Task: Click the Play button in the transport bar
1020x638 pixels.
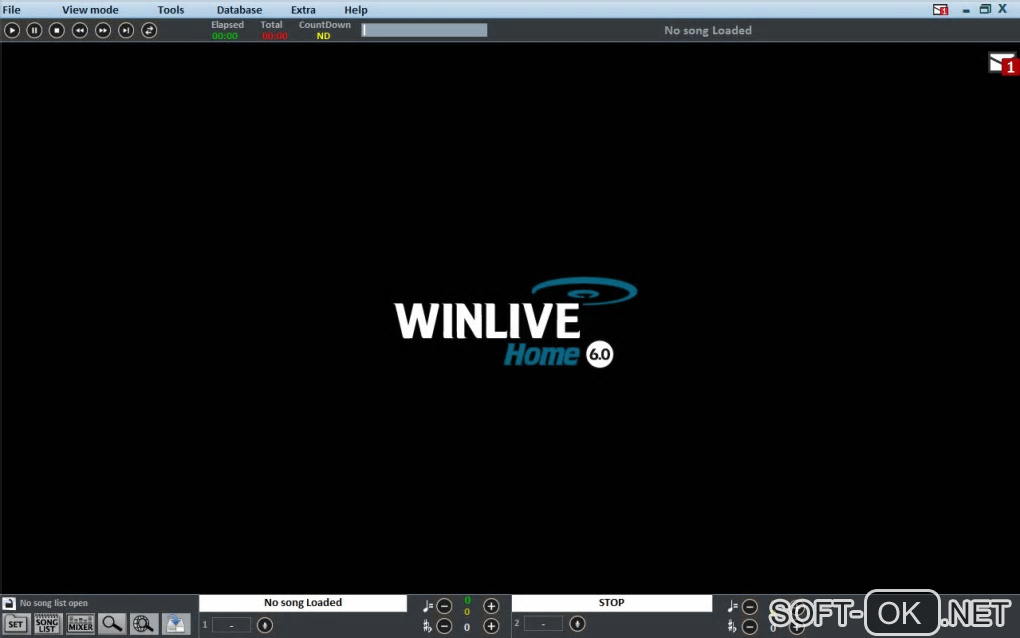Action: pyautogui.click(x=12, y=30)
